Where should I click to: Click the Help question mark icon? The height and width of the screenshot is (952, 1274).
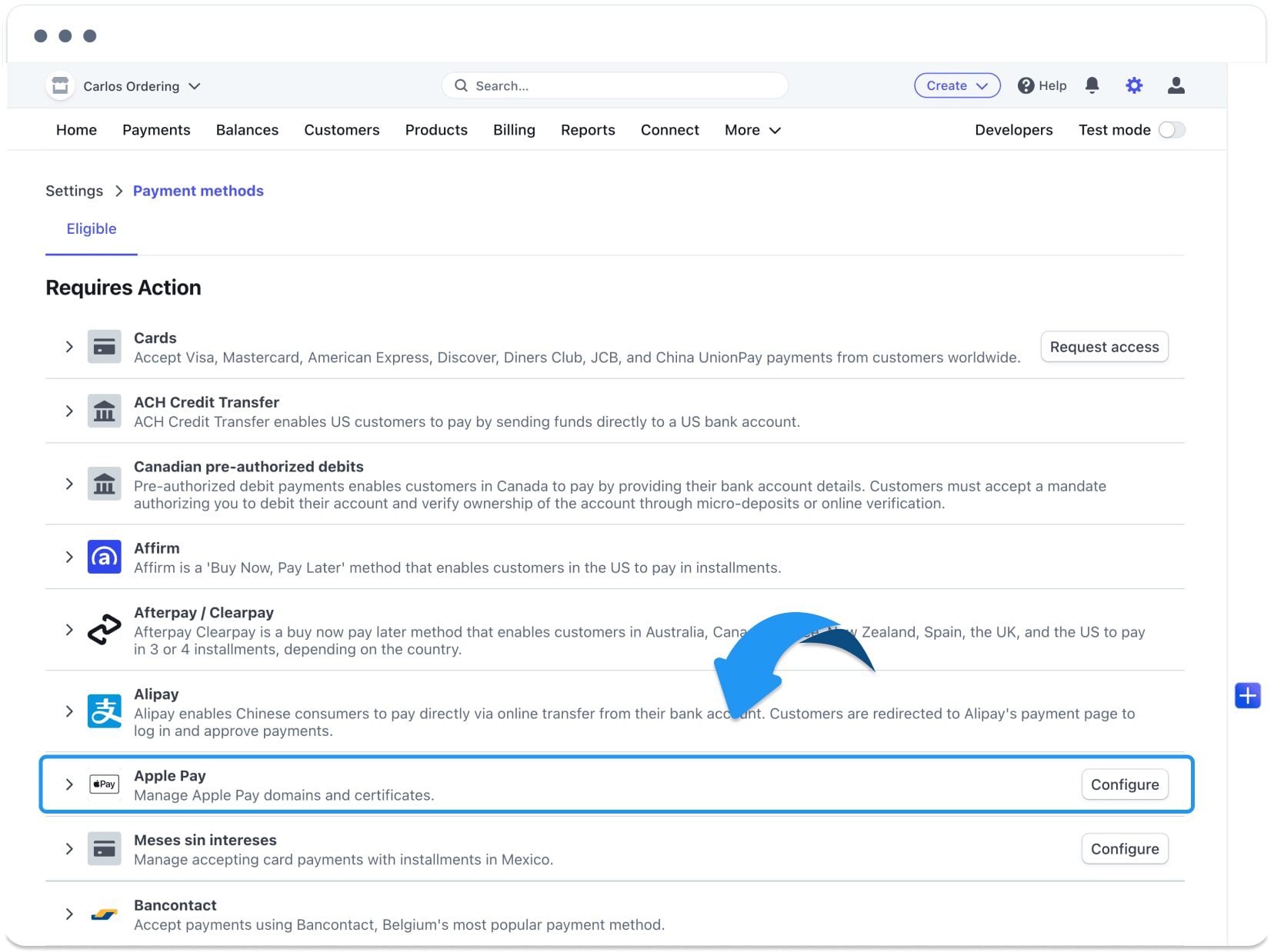(1026, 85)
